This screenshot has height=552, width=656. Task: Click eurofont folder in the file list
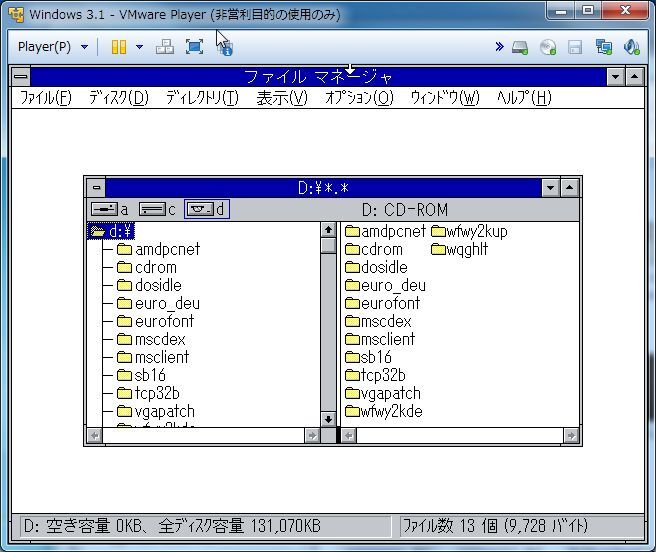click(382, 303)
